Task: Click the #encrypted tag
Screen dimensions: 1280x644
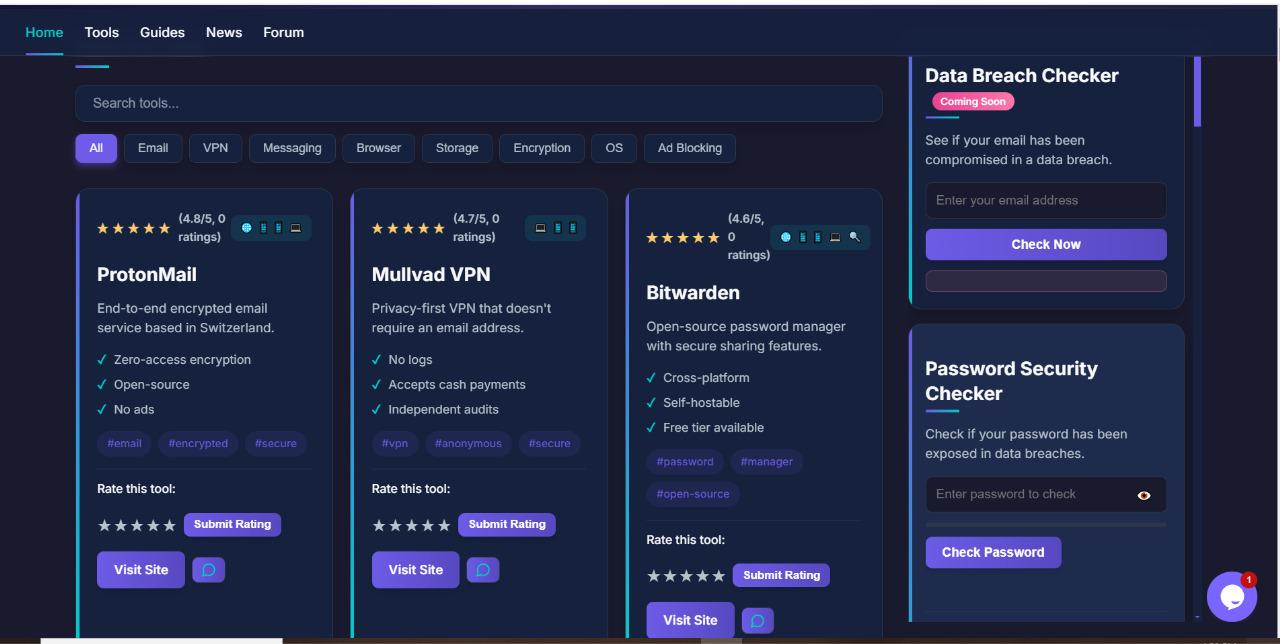Action: pos(198,443)
